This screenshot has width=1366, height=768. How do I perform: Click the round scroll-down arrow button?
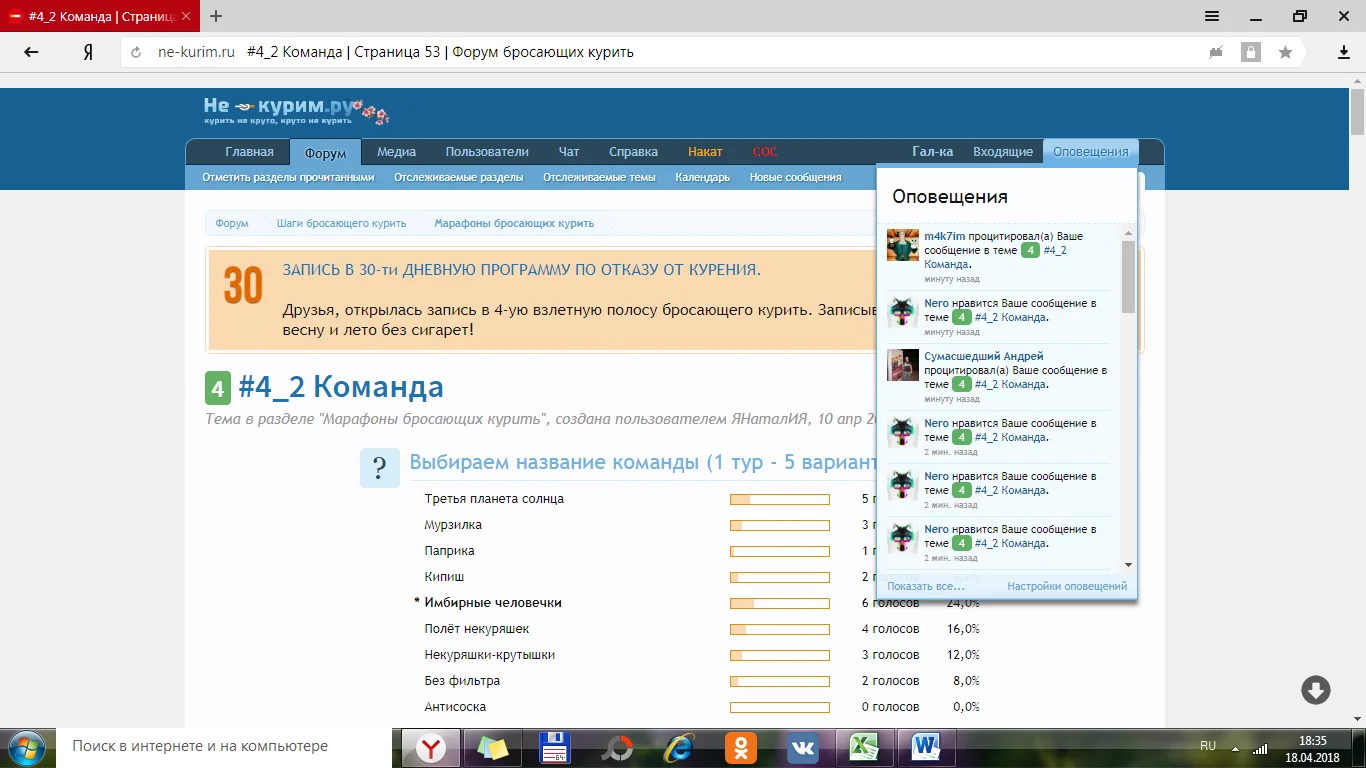click(x=1315, y=690)
